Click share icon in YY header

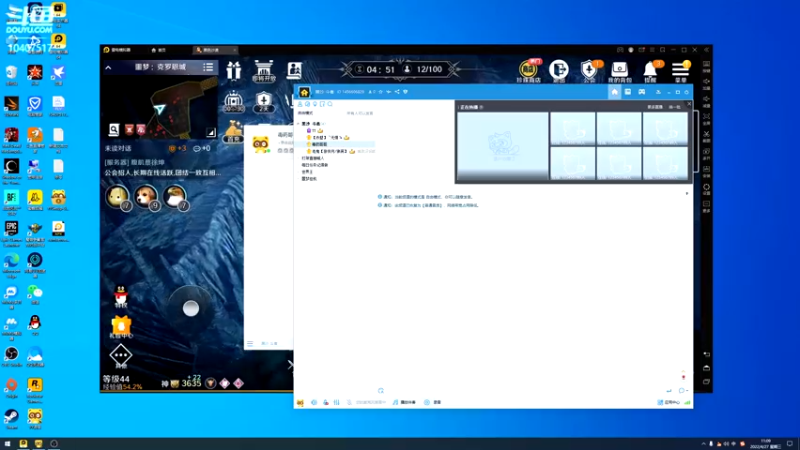(x=397, y=92)
